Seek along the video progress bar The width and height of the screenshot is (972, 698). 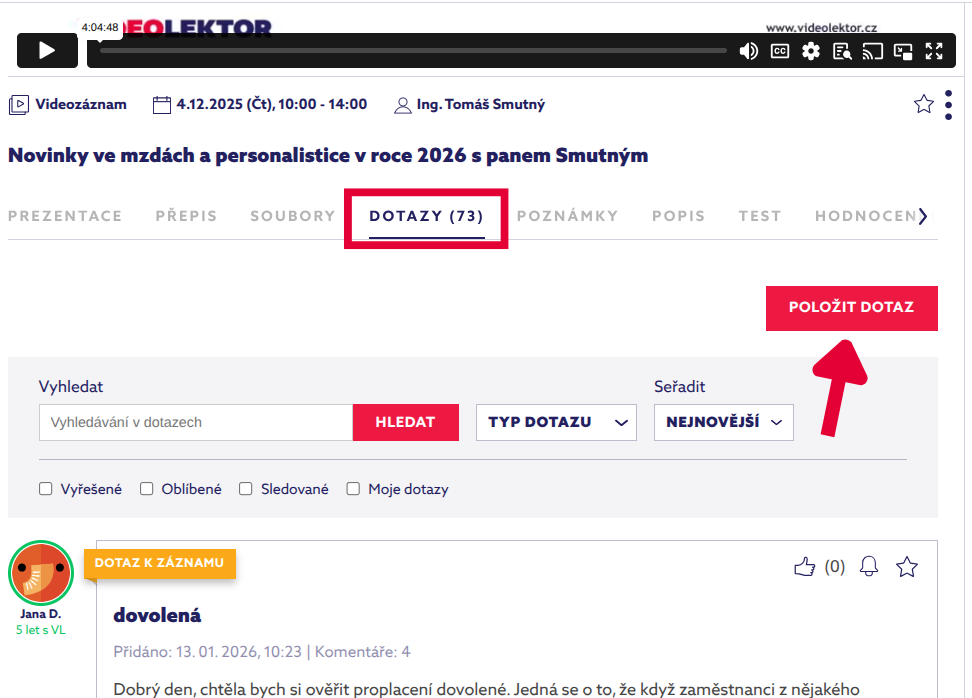pos(412,50)
